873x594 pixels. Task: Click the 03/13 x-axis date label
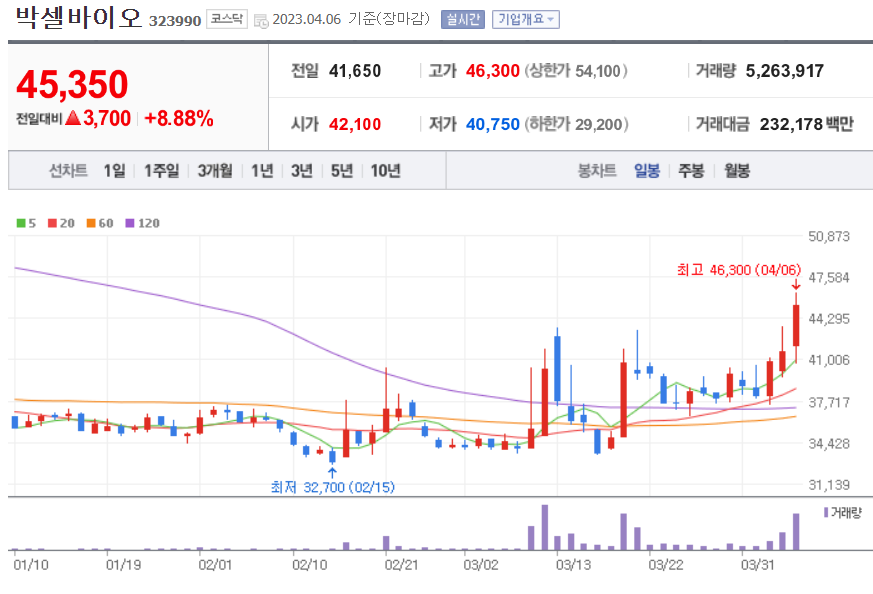(x=573, y=565)
